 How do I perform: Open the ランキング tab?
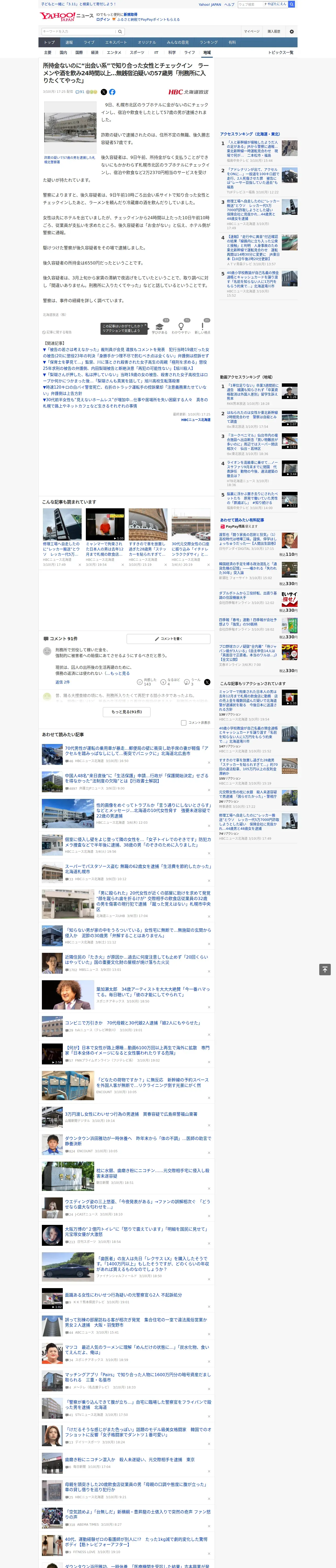209,43
